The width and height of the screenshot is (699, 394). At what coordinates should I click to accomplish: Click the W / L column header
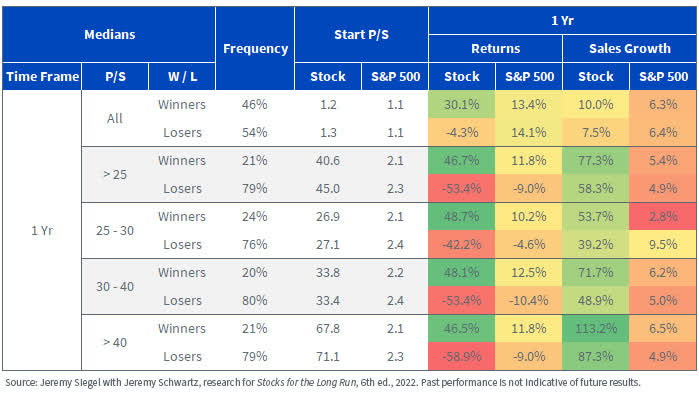click(182, 76)
